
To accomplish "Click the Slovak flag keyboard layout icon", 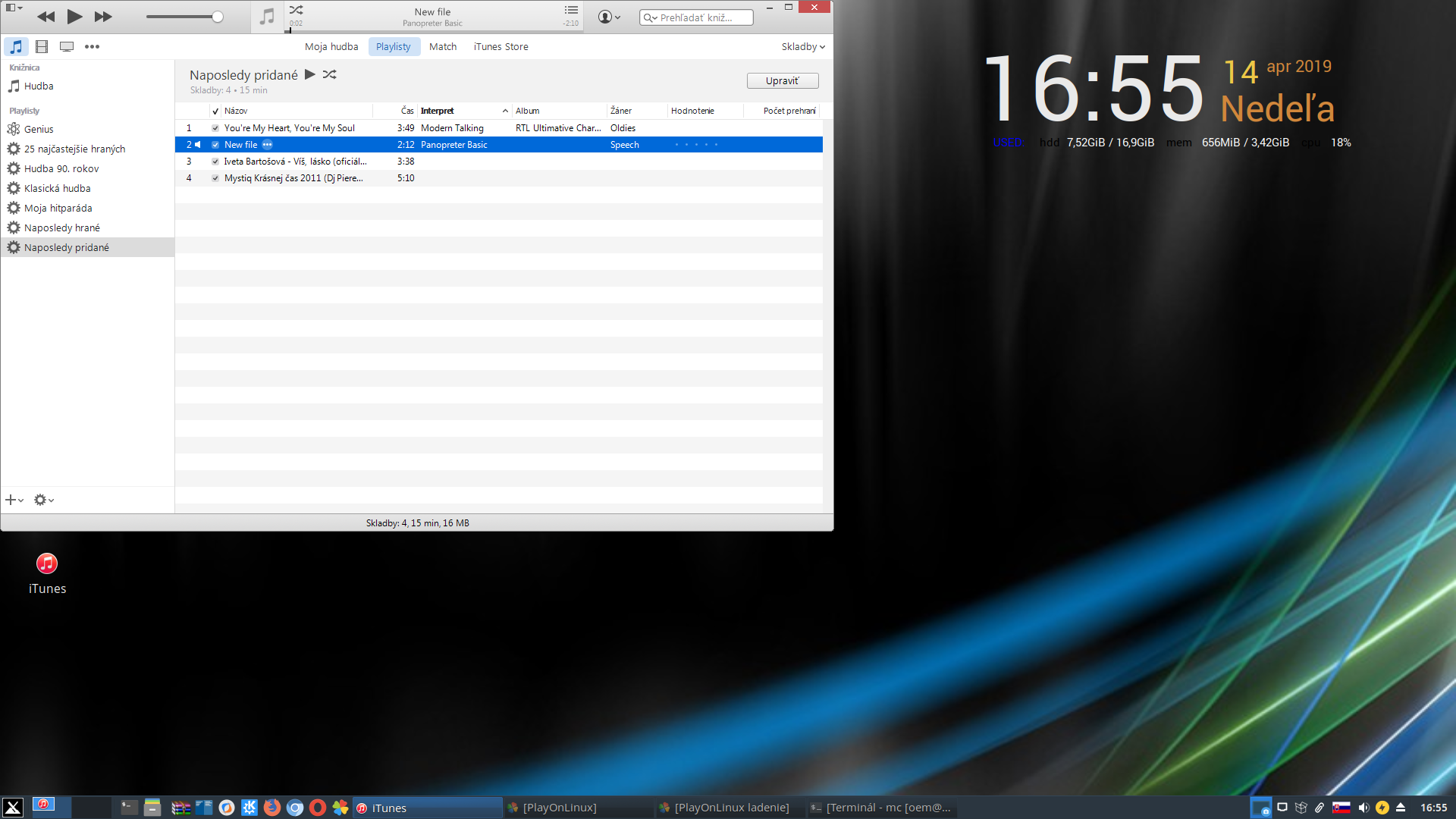I will (1341, 808).
